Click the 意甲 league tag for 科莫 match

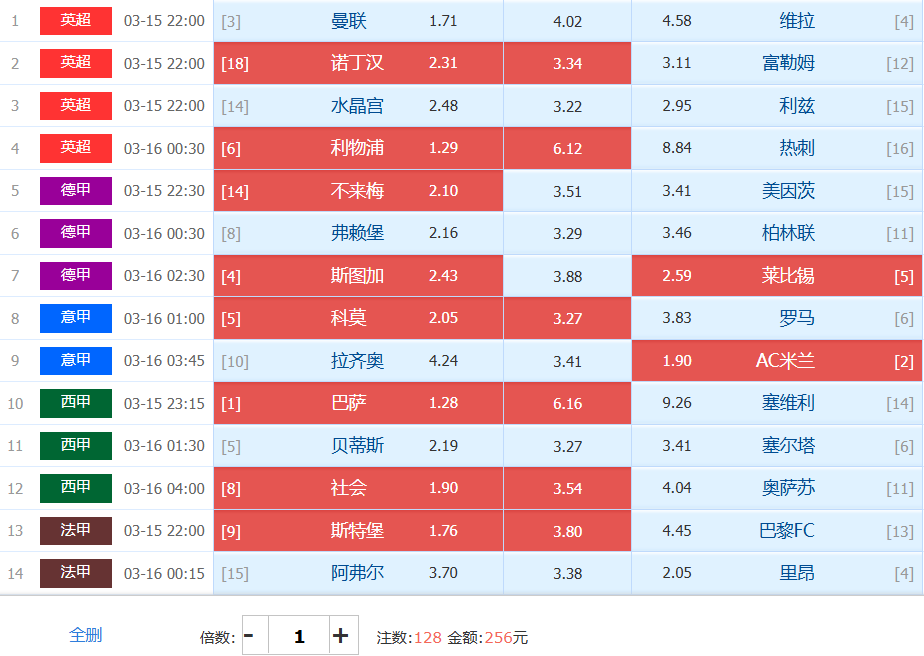click(76, 318)
